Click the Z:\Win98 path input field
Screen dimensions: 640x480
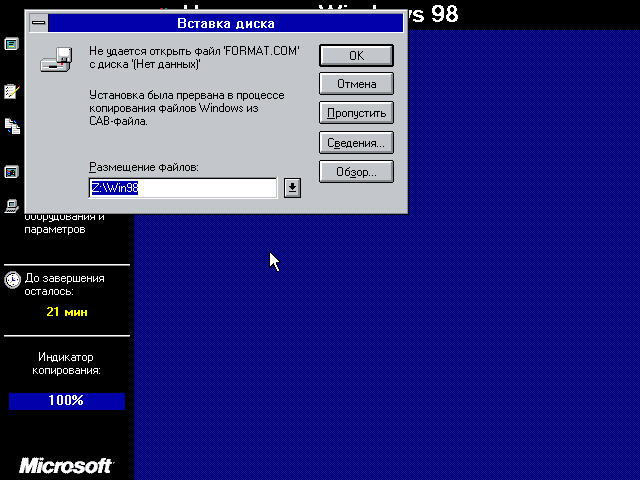182,188
